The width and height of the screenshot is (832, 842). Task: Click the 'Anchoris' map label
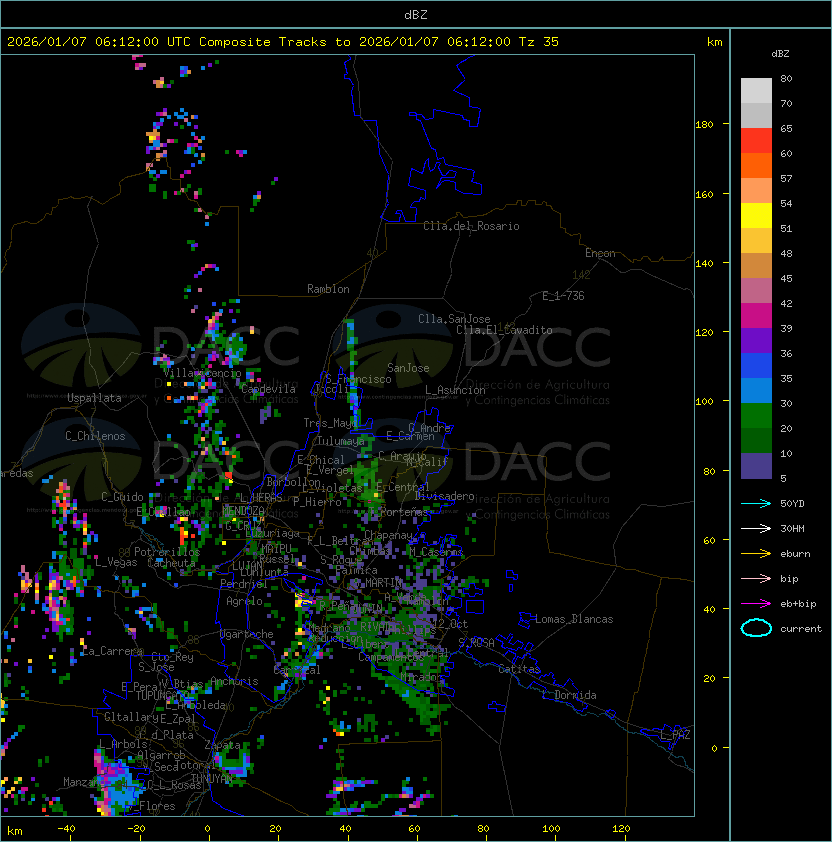pos(234,681)
